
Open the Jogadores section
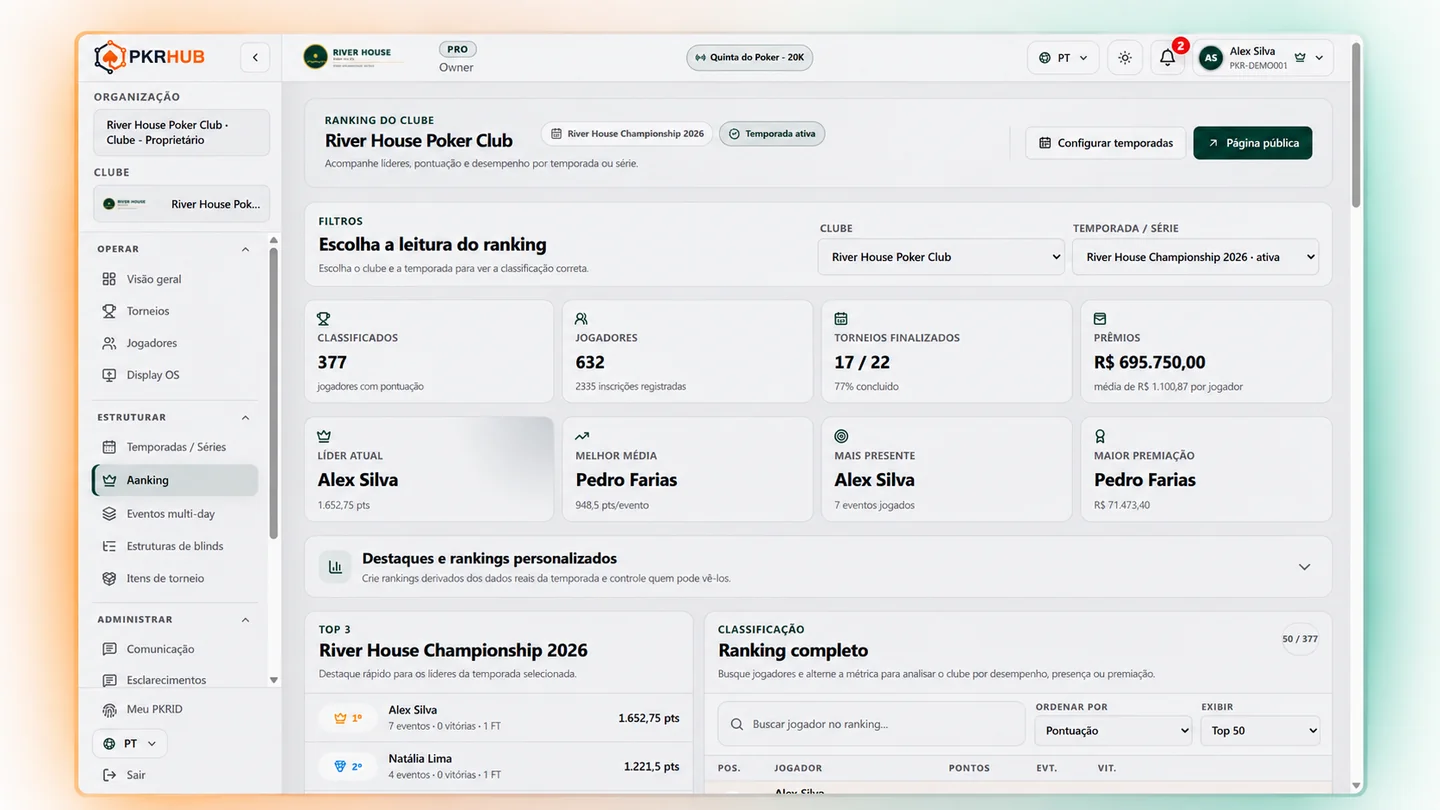pyautogui.click(x=151, y=343)
